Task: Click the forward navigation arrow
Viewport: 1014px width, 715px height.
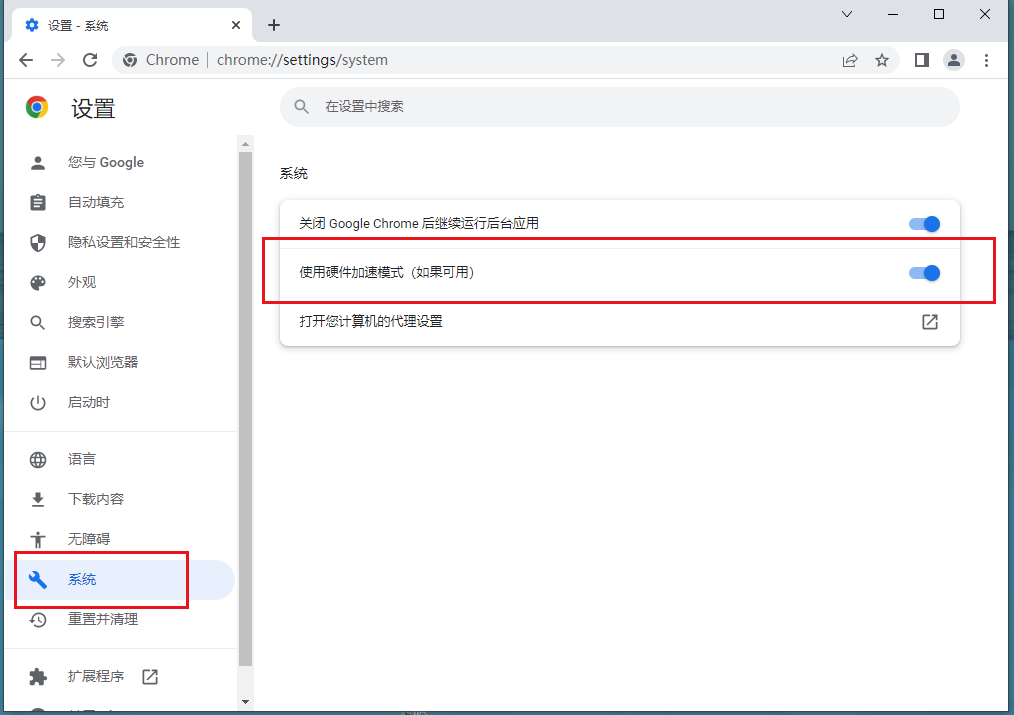Action: tap(58, 60)
